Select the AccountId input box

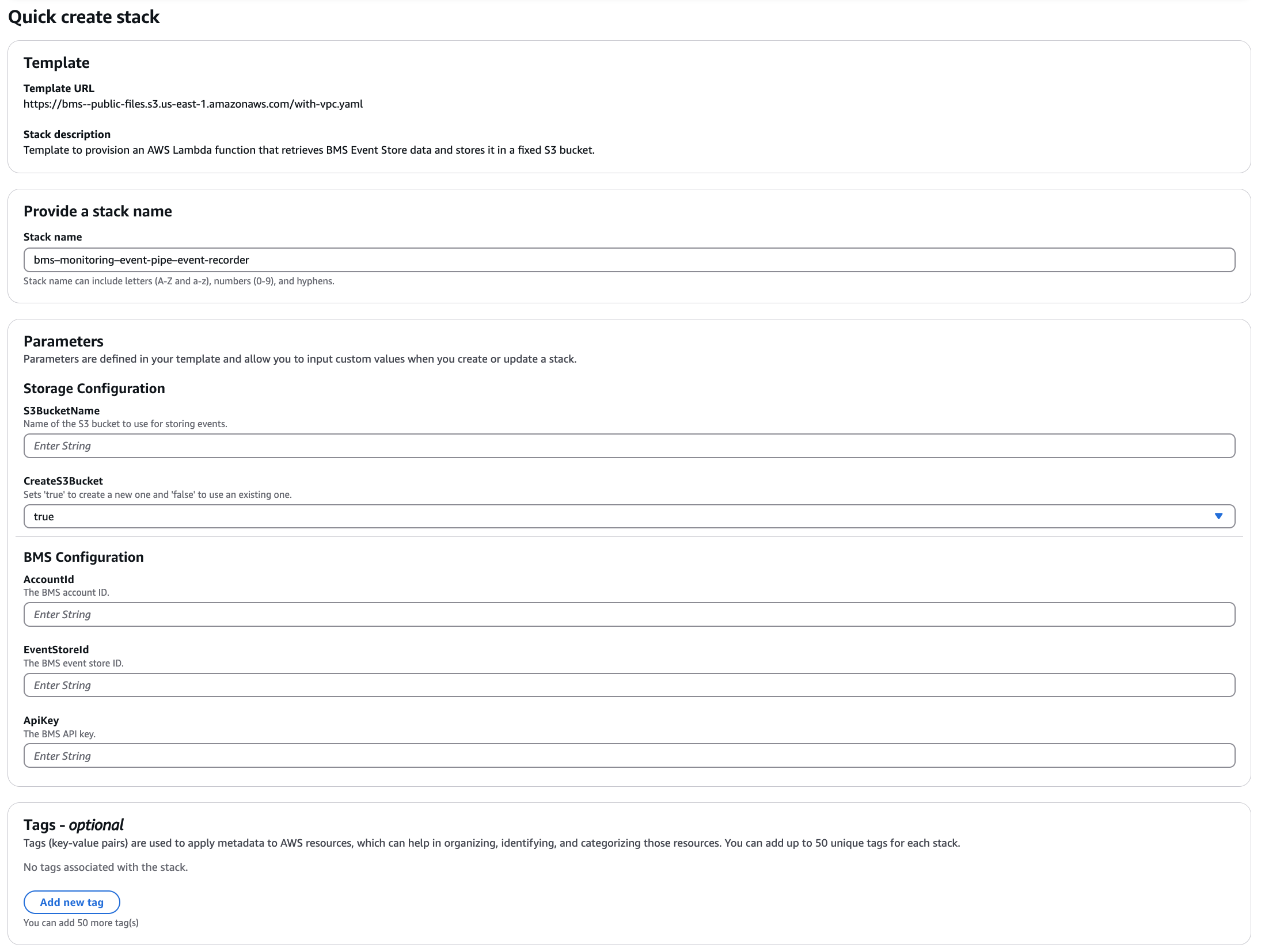tap(629, 615)
